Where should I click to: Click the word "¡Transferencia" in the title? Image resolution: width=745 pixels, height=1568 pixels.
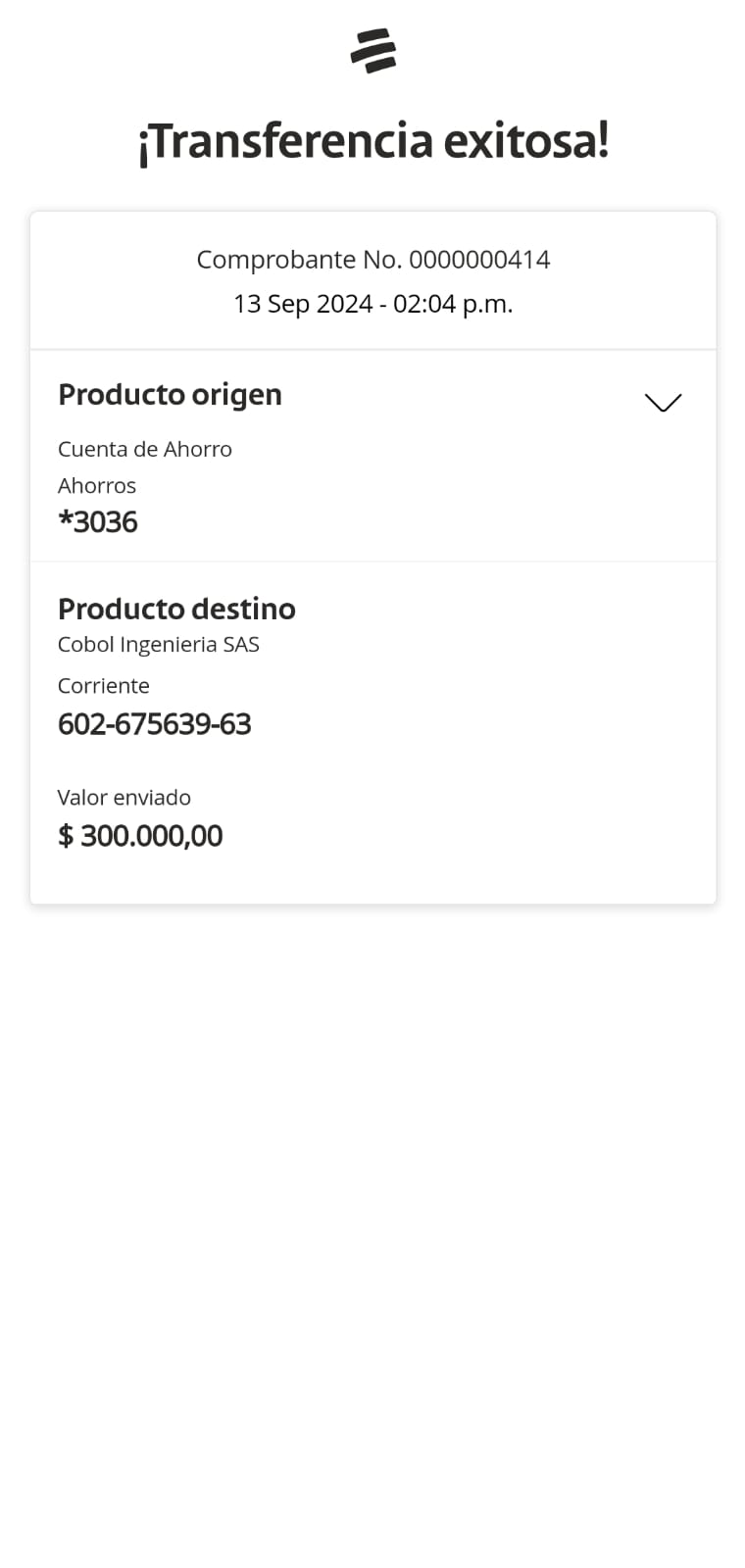(x=286, y=141)
